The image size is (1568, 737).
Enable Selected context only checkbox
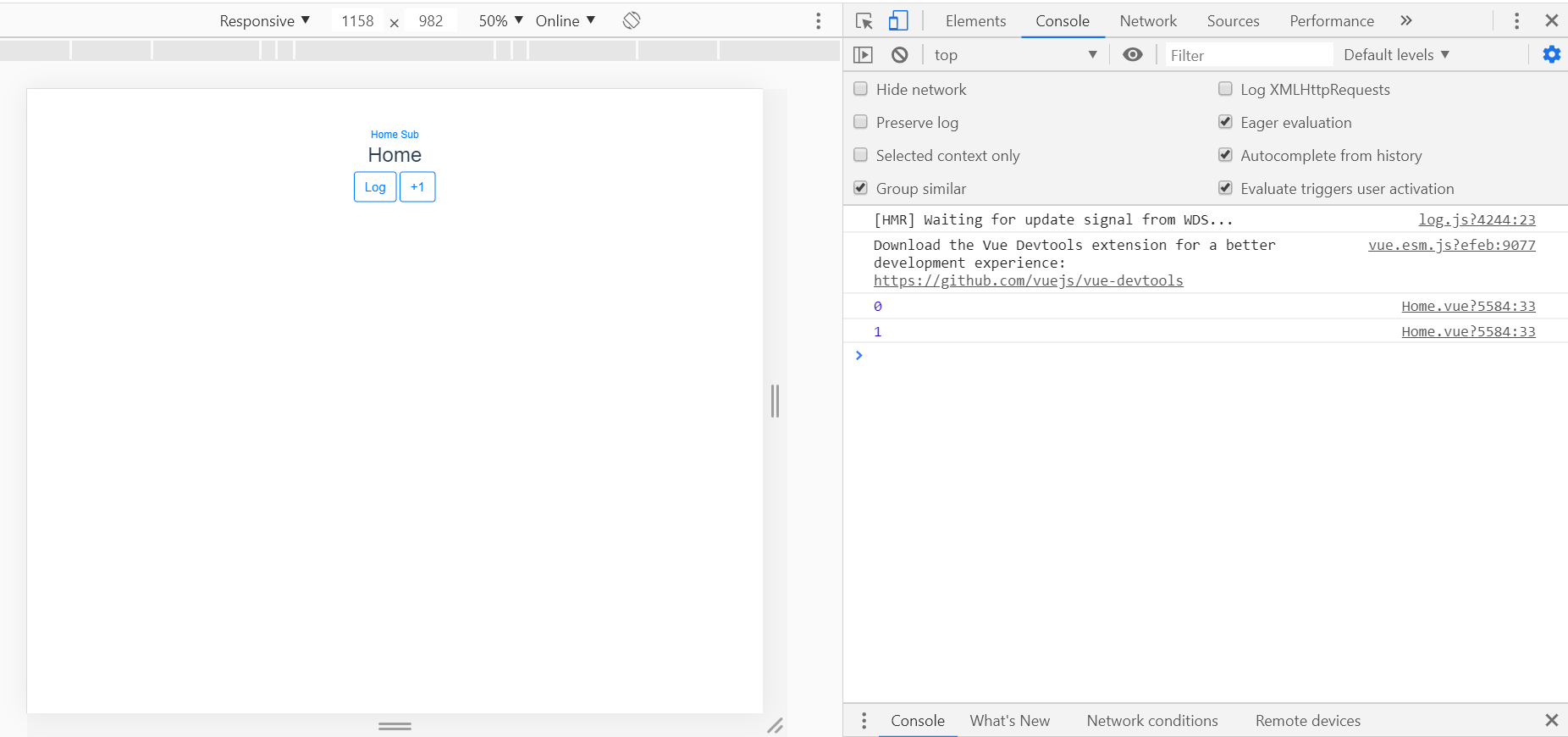point(860,155)
